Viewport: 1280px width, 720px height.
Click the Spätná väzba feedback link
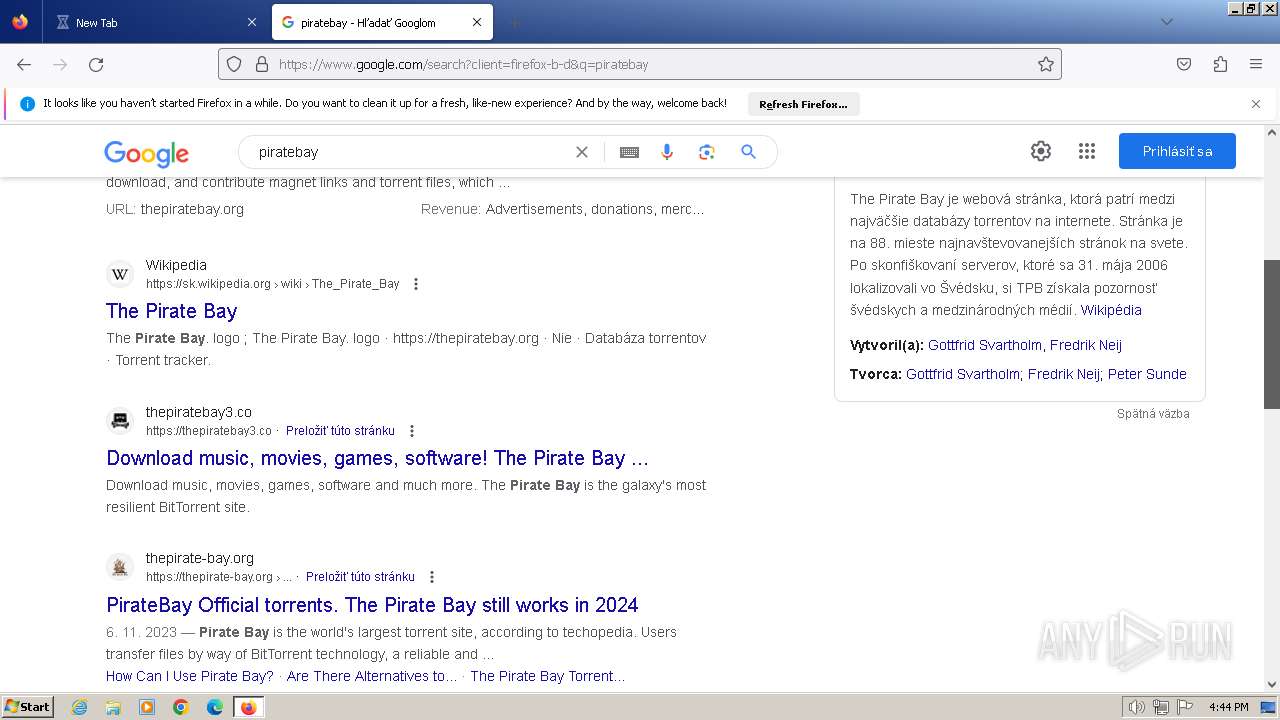pyautogui.click(x=1153, y=414)
